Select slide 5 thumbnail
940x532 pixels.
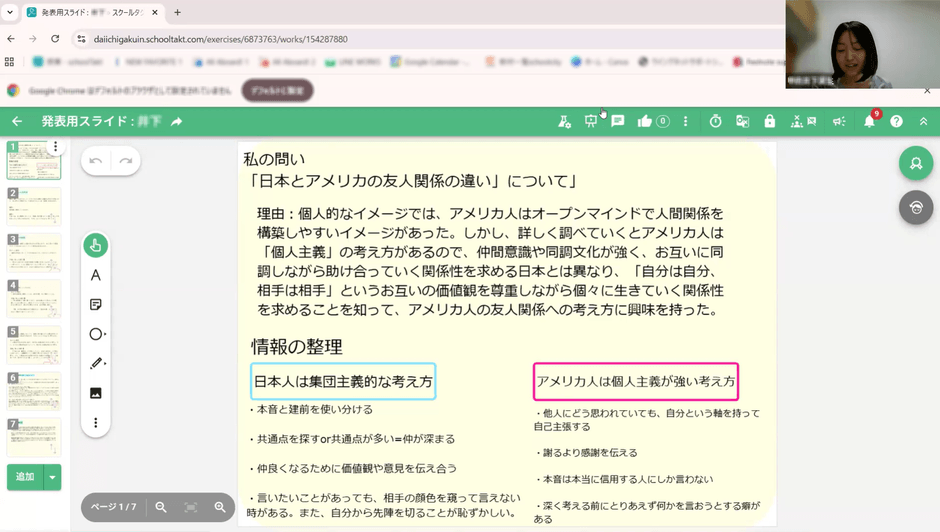34,345
